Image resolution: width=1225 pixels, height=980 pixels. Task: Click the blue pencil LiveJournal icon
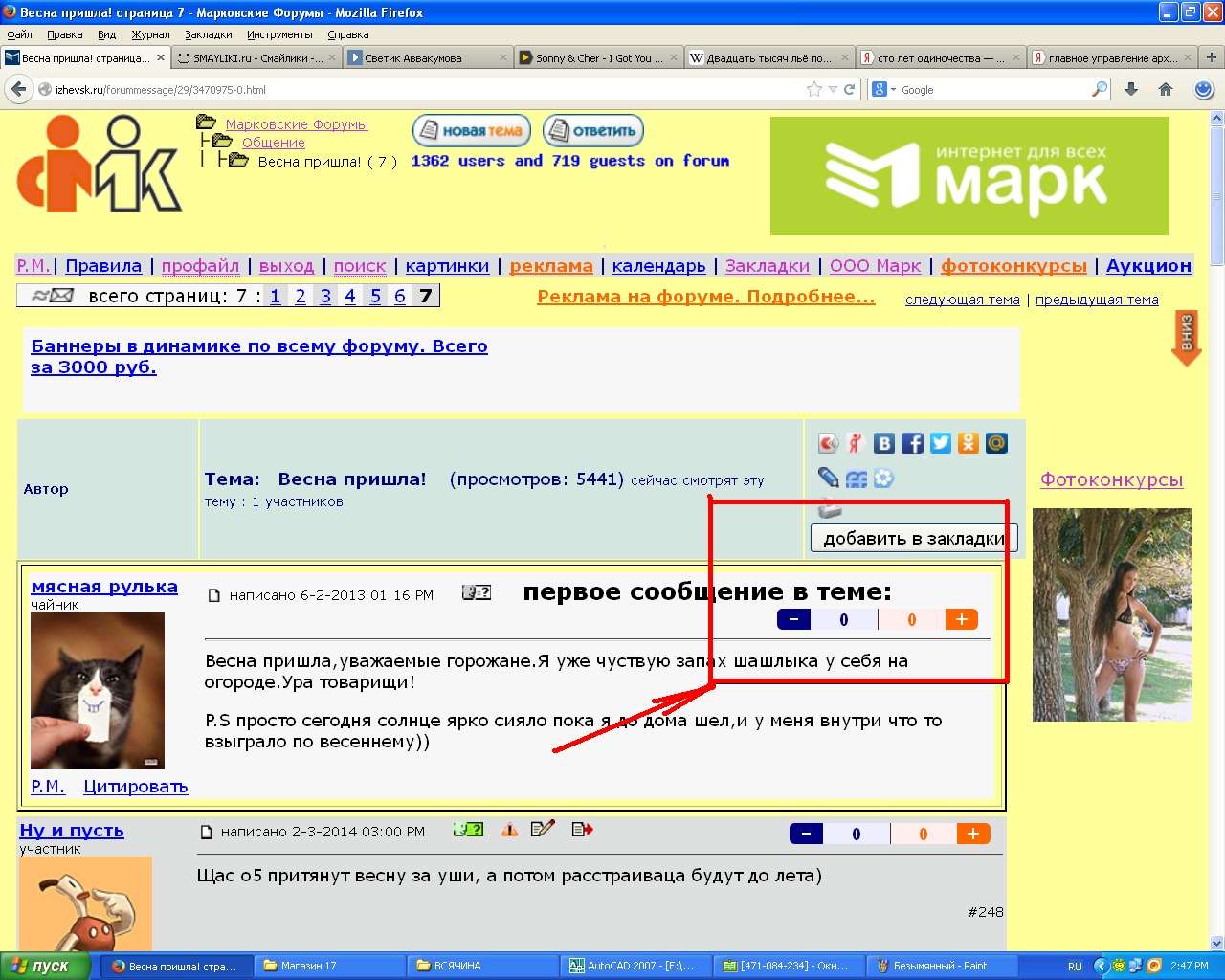point(829,478)
